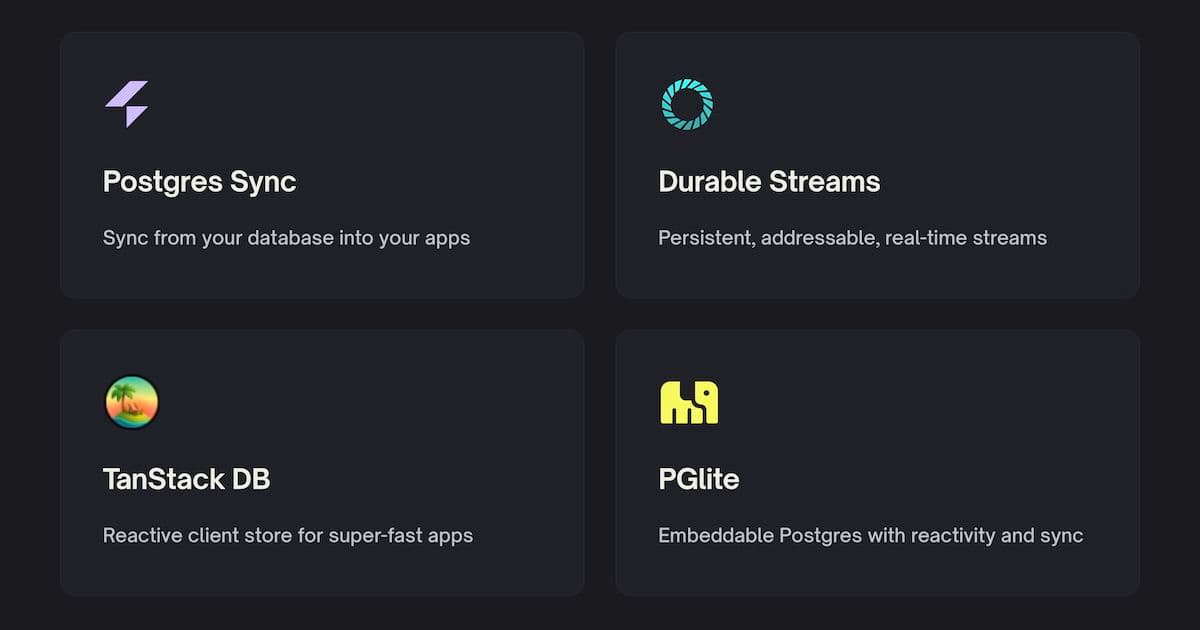Click the purple lightning bolt Postgres Sync icon
The width and height of the screenshot is (1200, 630).
[127, 104]
